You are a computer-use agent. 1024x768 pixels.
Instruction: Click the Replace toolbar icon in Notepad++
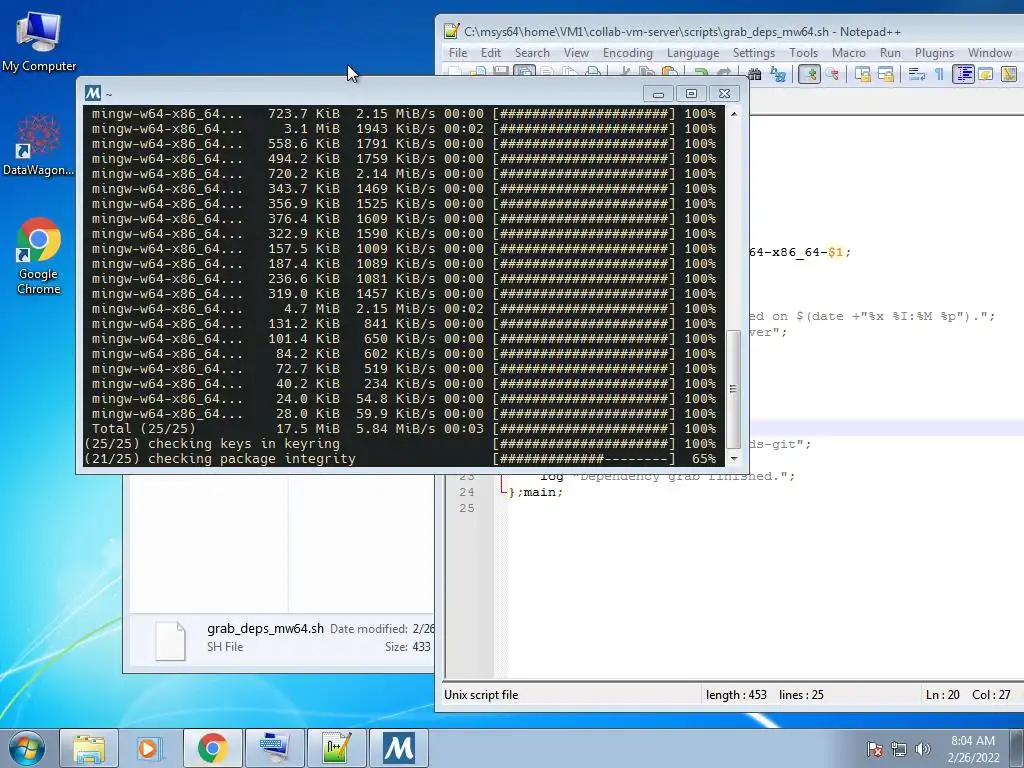pos(778,74)
